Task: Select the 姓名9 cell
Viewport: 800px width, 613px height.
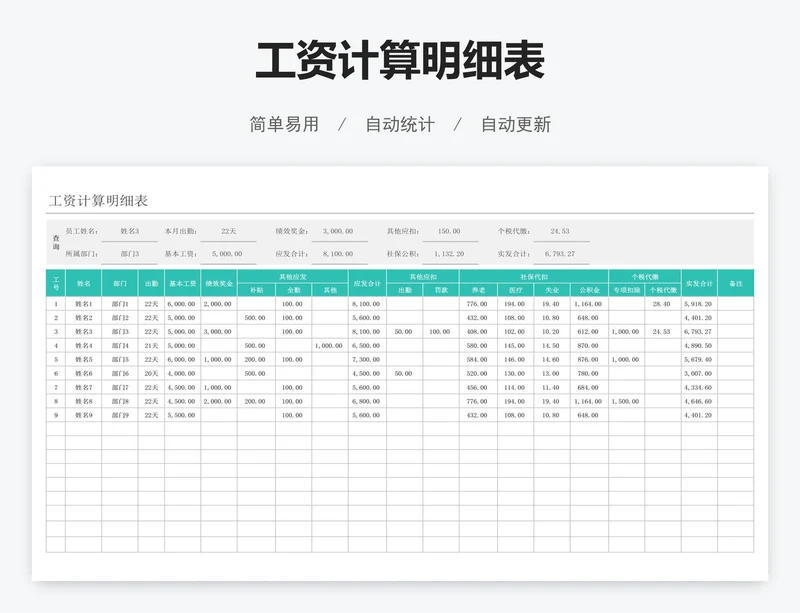Action: click(x=84, y=415)
